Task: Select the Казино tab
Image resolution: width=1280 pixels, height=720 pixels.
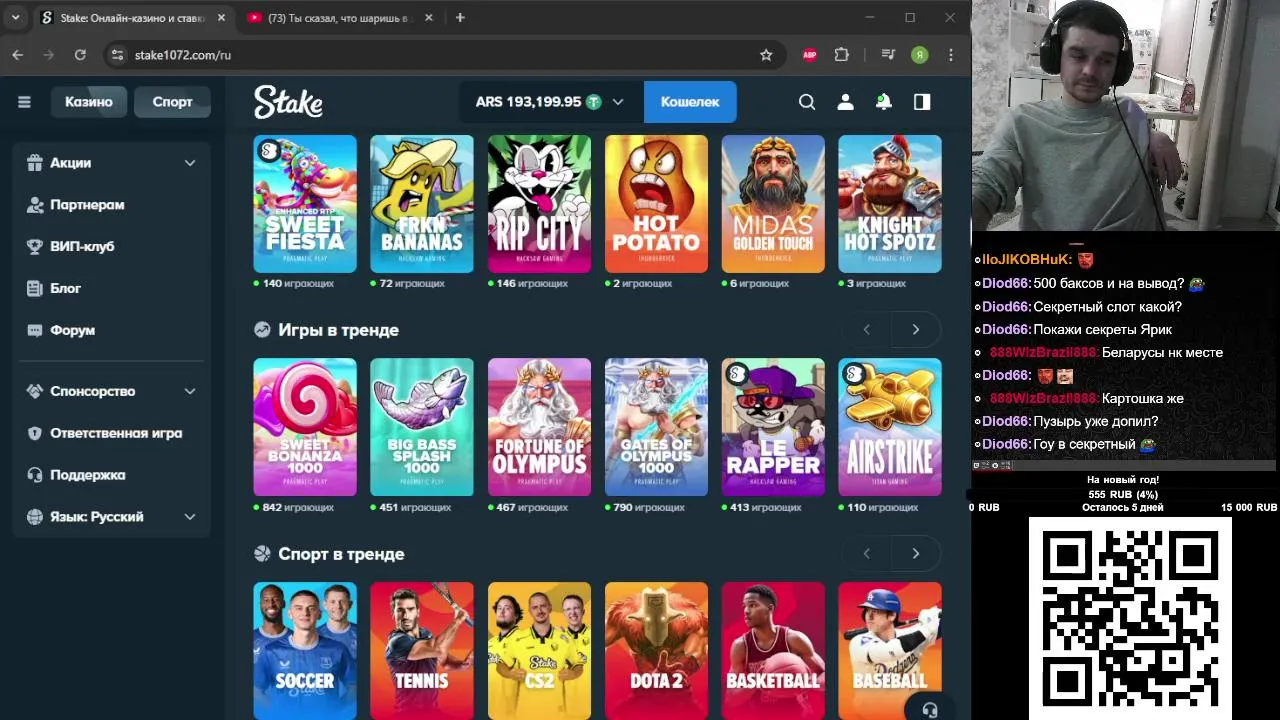Action: coord(89,102)
